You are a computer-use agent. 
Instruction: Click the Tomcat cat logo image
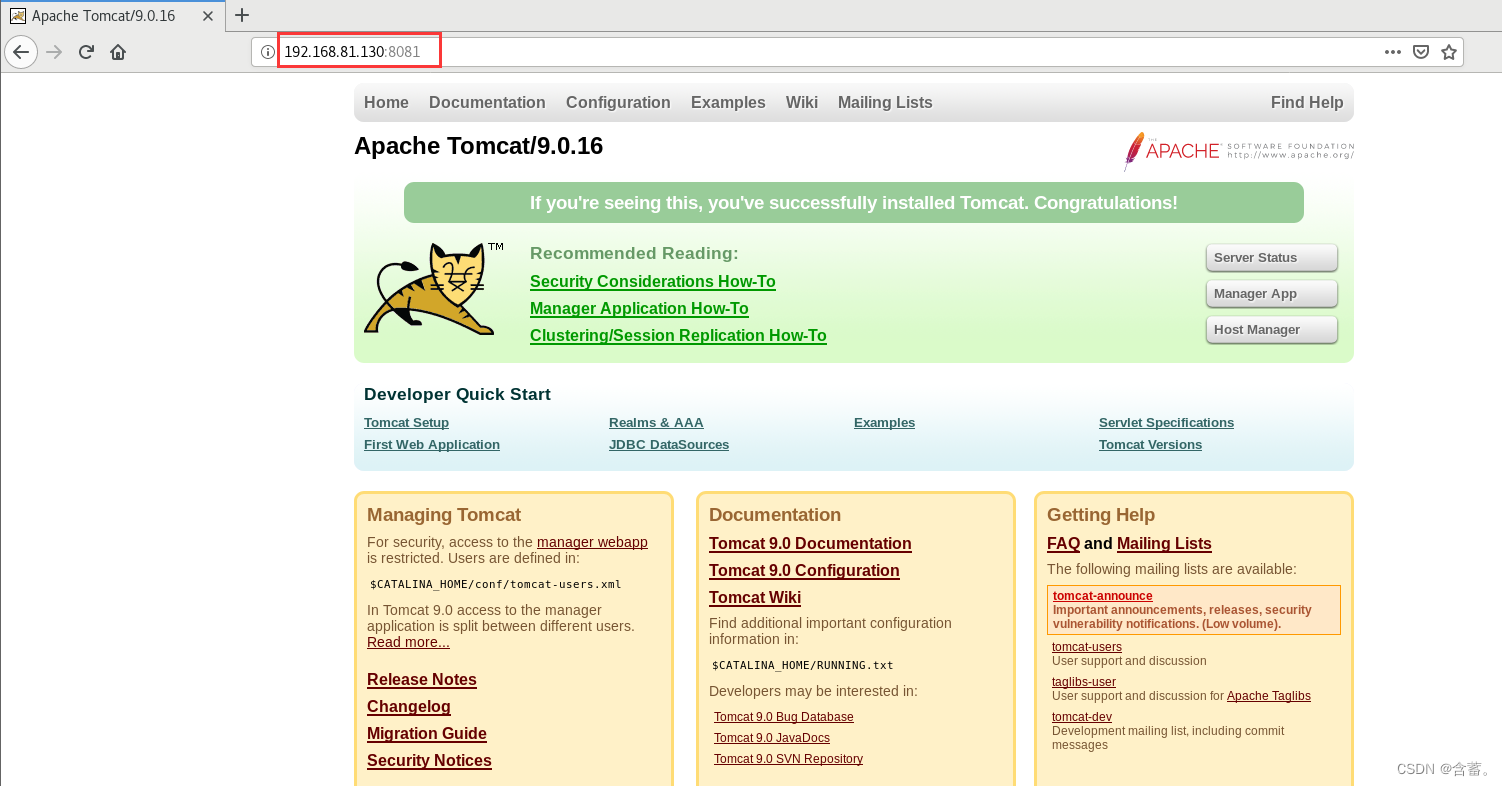click(x=433, y=288)
